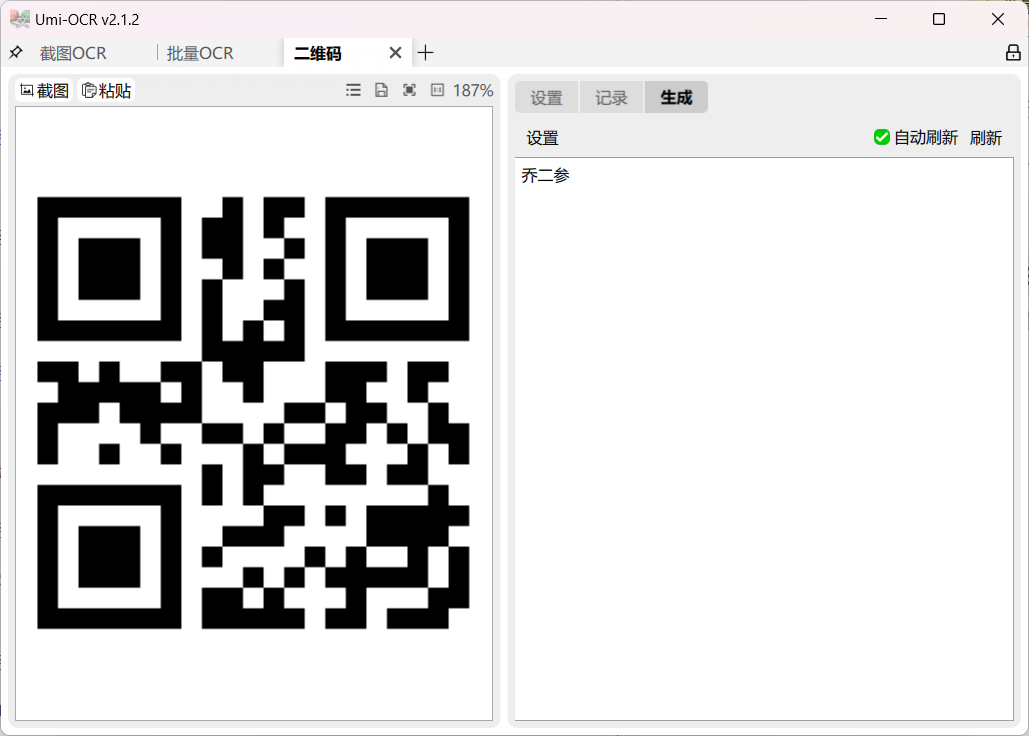This screenshot has width=1029, height=736.
Task: Click the 截图 screenshot button
Action: [45, 91]
